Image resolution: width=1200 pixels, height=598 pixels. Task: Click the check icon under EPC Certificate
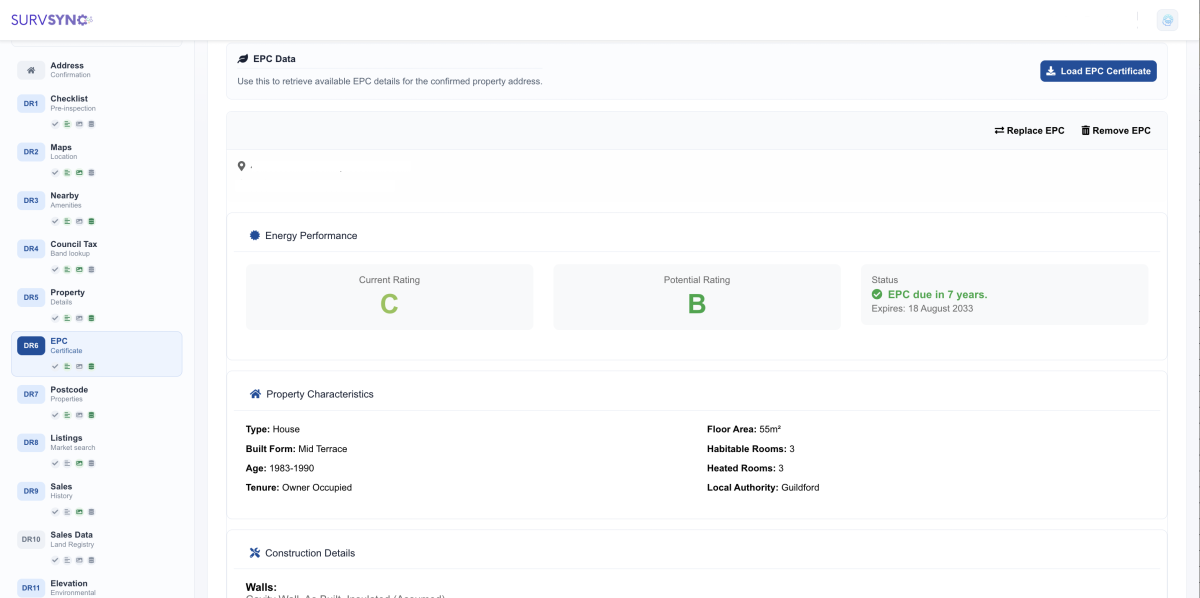point(56,367)
